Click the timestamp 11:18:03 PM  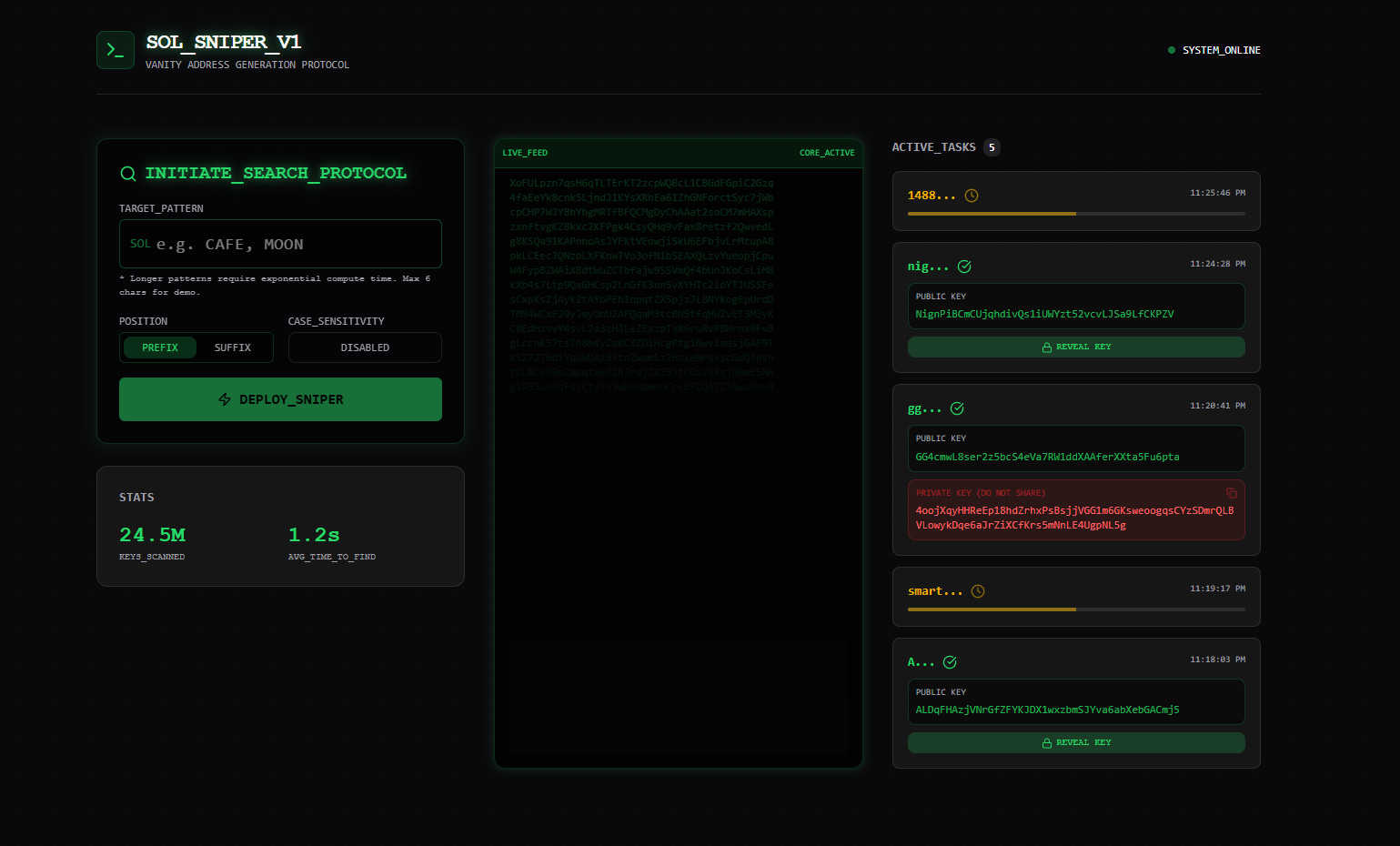point(1217,660)
